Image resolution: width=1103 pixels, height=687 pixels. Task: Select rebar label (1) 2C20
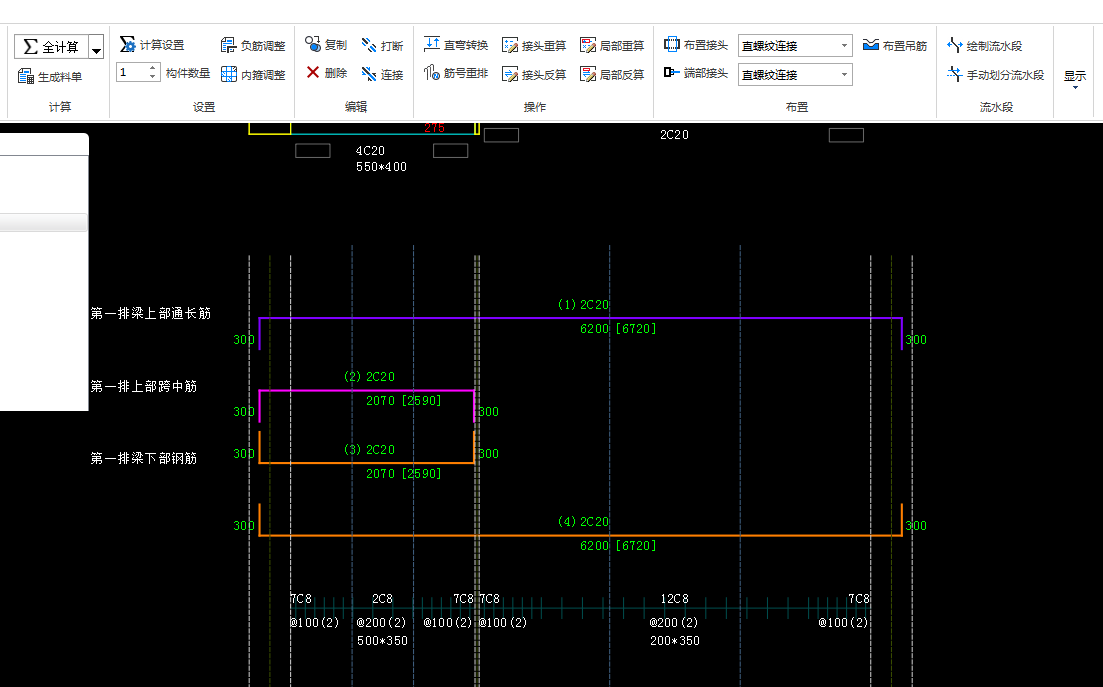pyautogui.click(x=583, y=304)
